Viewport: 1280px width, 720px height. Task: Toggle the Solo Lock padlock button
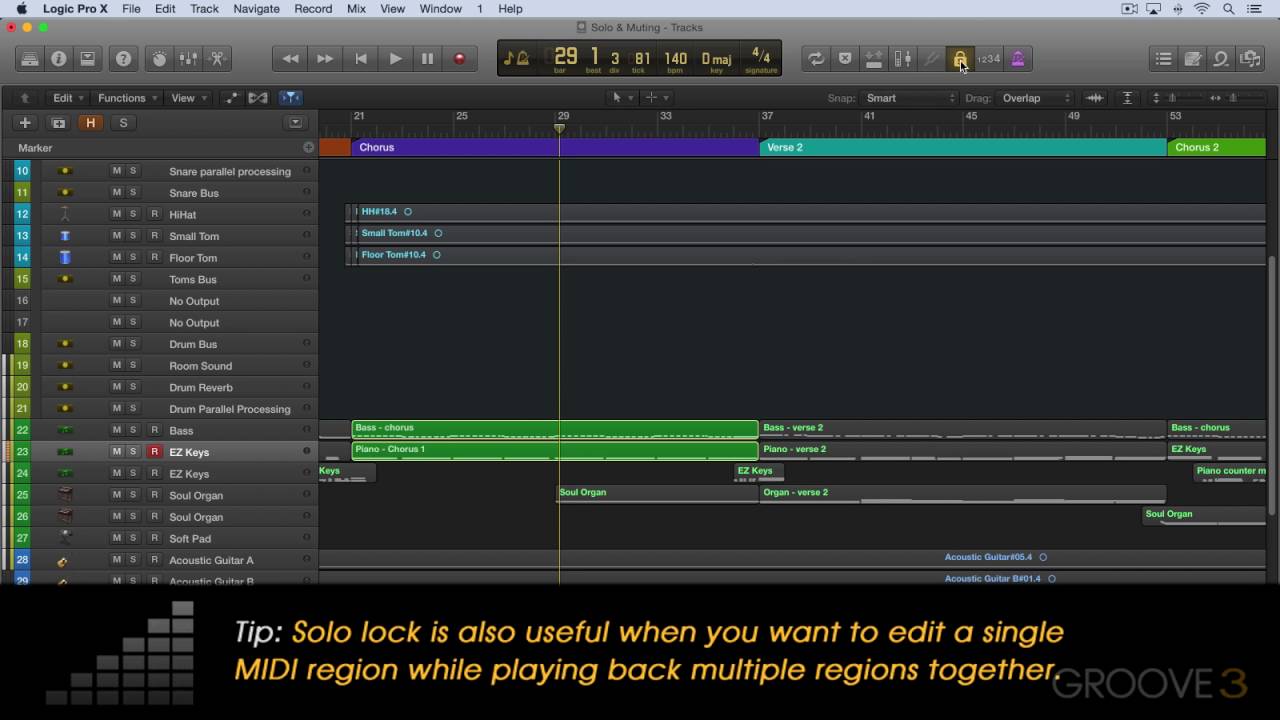(960, 59)
